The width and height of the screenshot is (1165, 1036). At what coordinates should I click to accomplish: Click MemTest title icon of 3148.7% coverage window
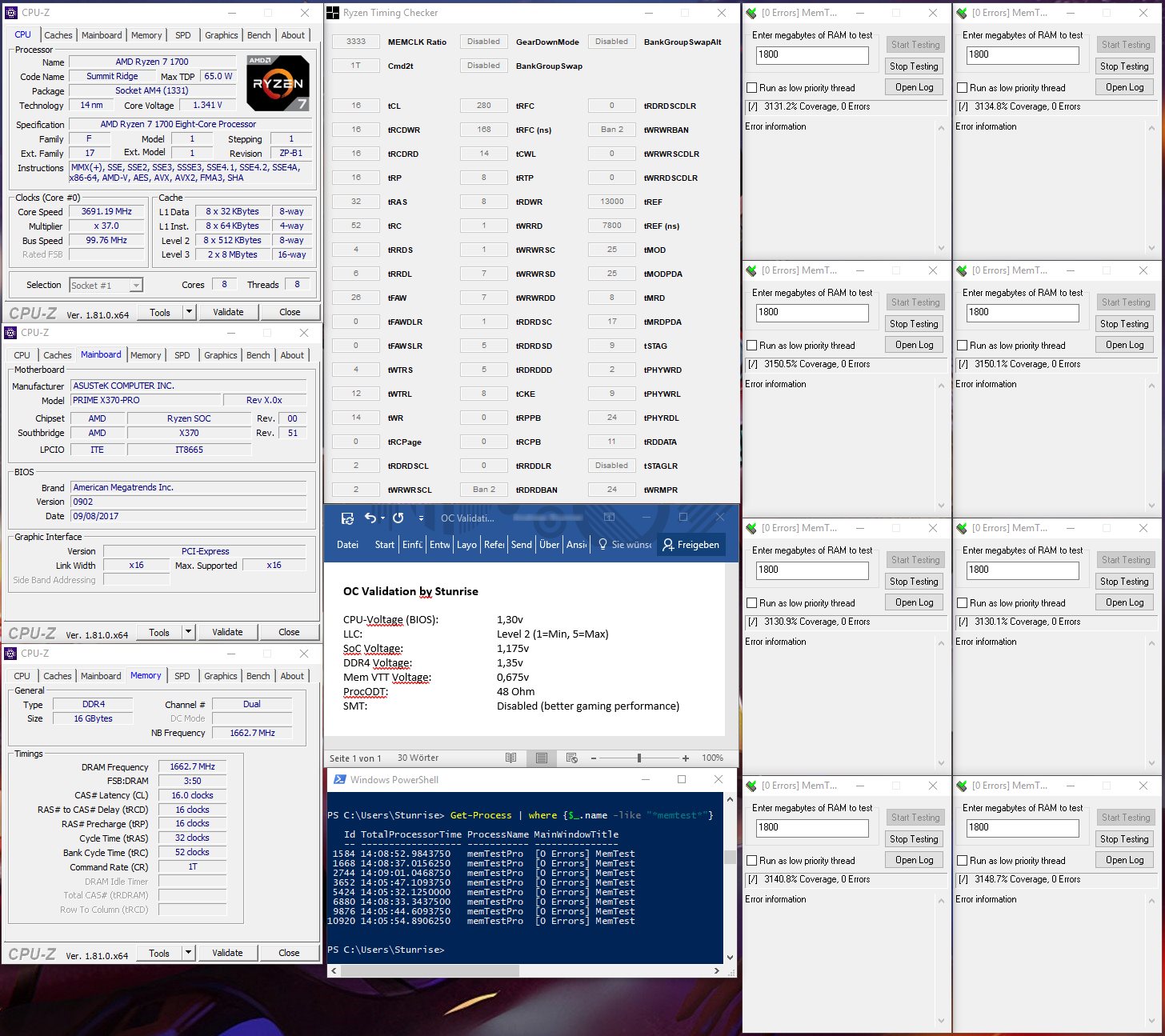click(x=961, y=786)
